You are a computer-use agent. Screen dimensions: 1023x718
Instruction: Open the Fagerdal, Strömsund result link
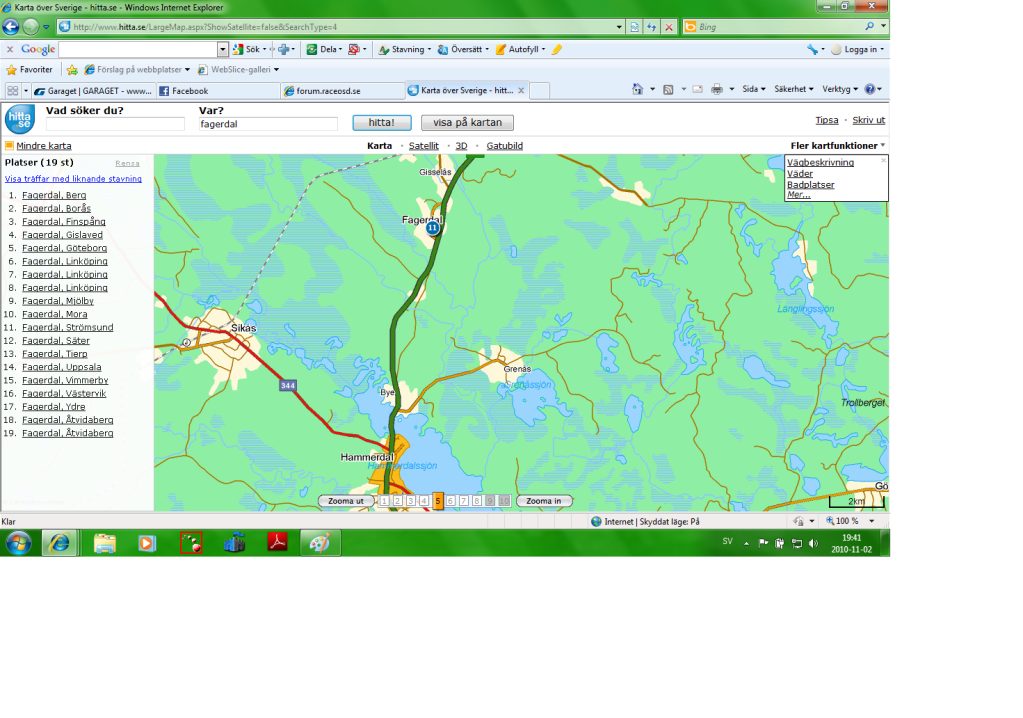click(67, 327)
